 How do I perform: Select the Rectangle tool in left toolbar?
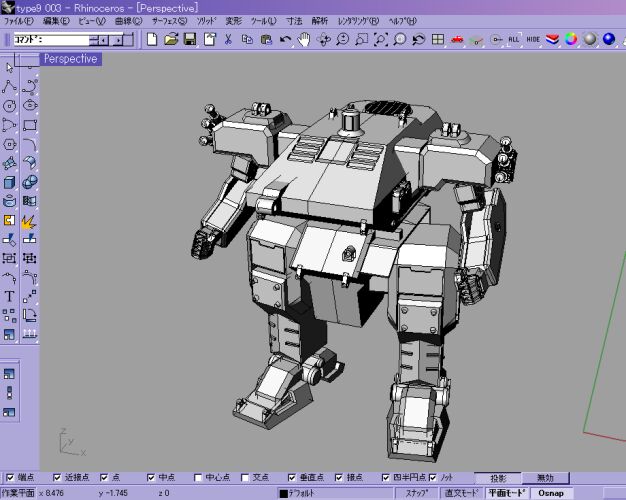click(30, 125)
